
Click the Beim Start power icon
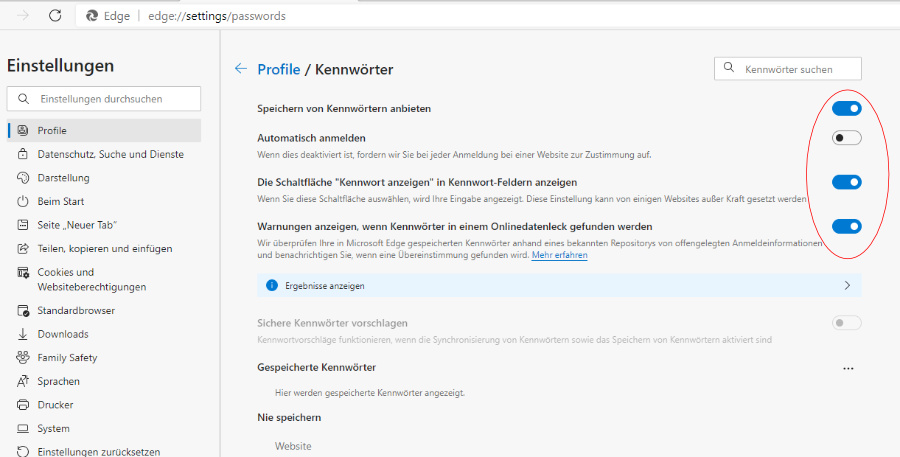point(23,201)
